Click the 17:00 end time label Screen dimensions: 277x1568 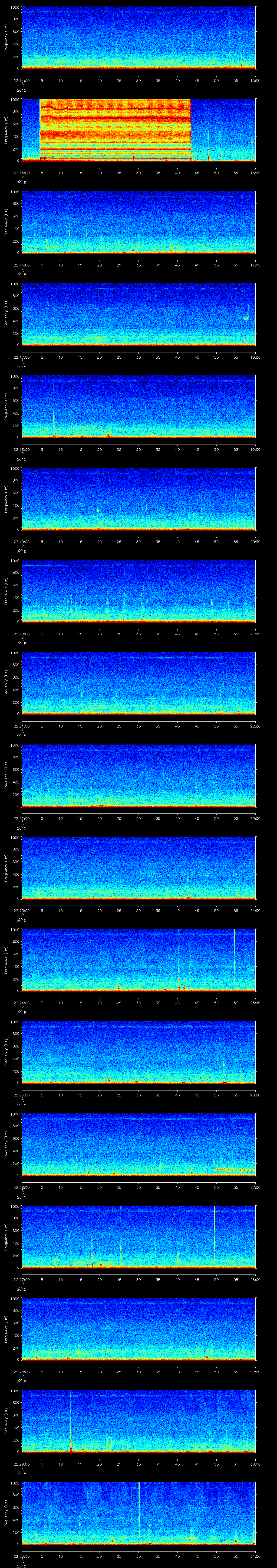256,265
